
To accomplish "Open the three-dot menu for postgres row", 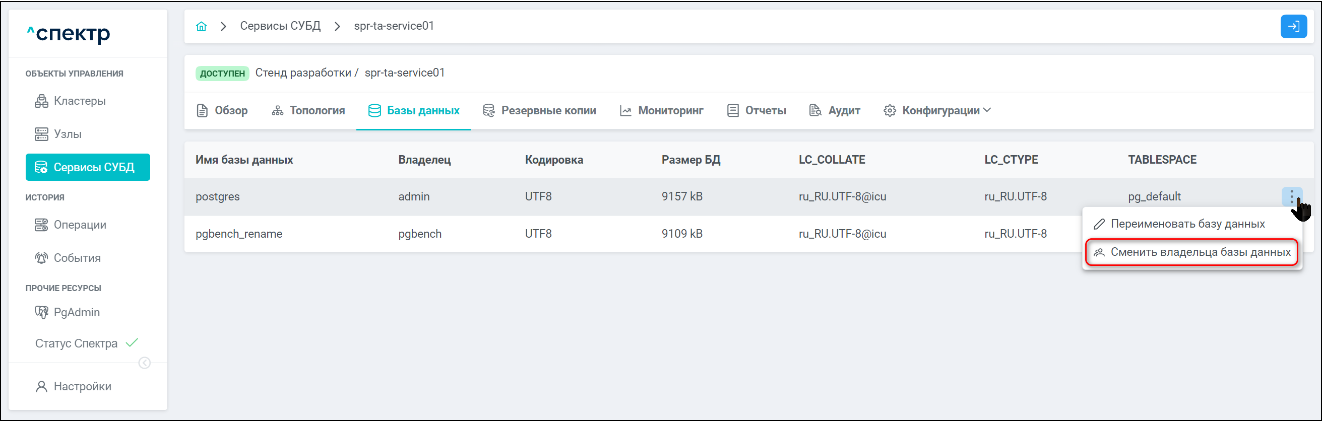I will point(1292,197).
